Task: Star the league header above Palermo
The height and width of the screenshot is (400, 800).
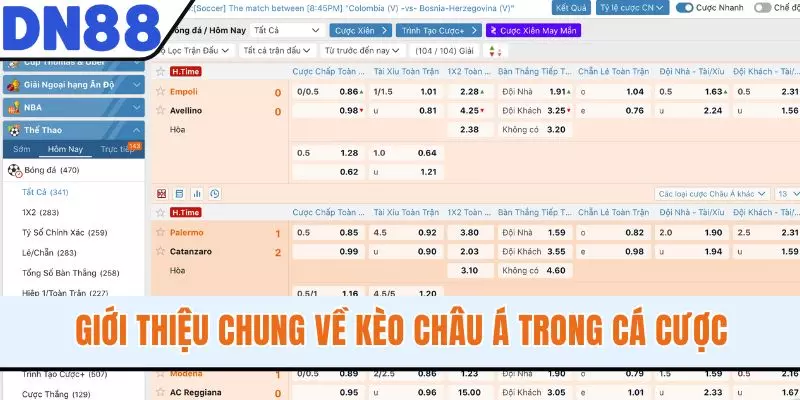Action: pos(161,212)
